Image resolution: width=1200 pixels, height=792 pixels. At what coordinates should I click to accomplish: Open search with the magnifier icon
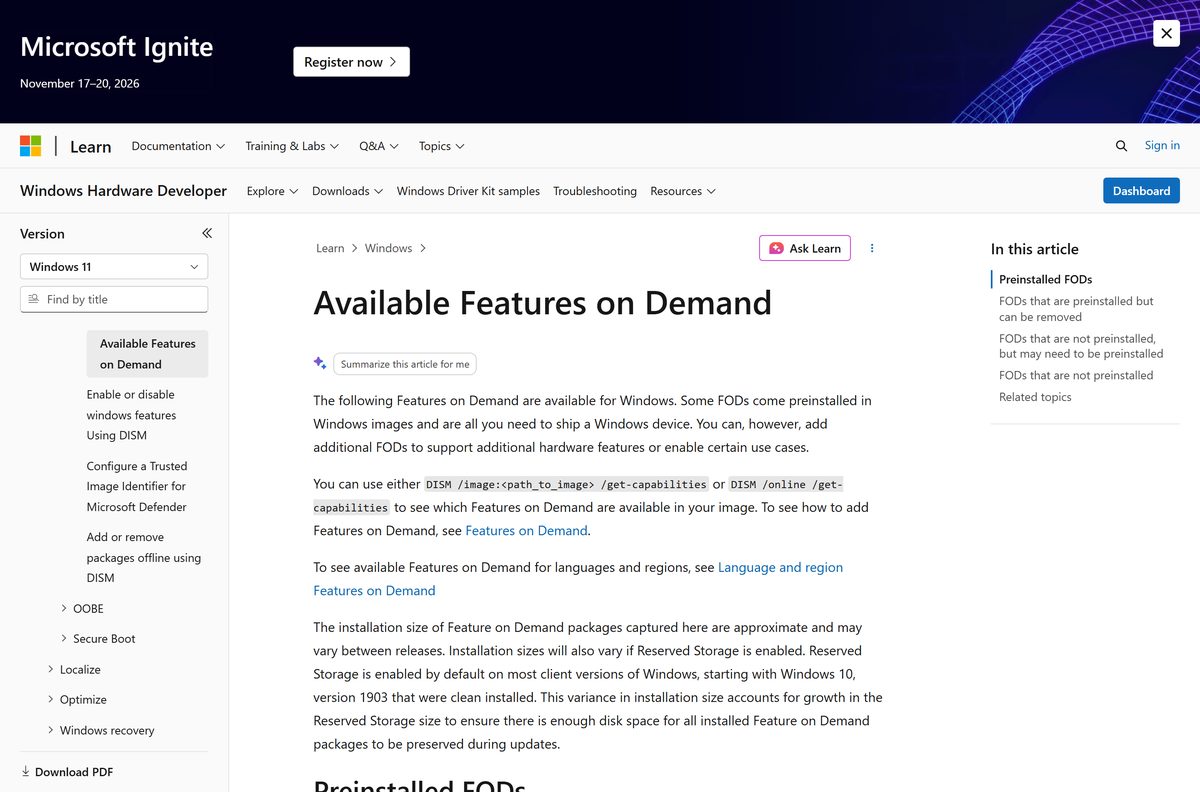[x=1121, y=146]
